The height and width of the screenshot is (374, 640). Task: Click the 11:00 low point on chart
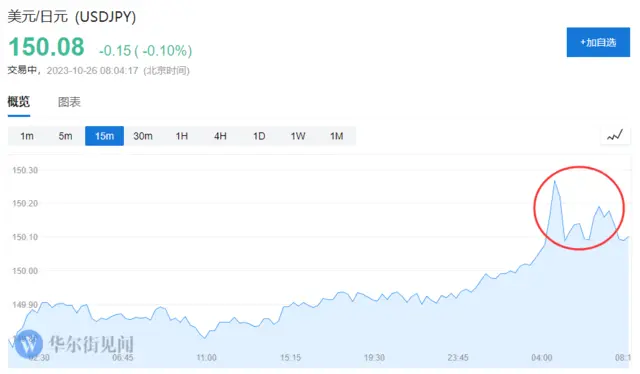click(204, 338)
